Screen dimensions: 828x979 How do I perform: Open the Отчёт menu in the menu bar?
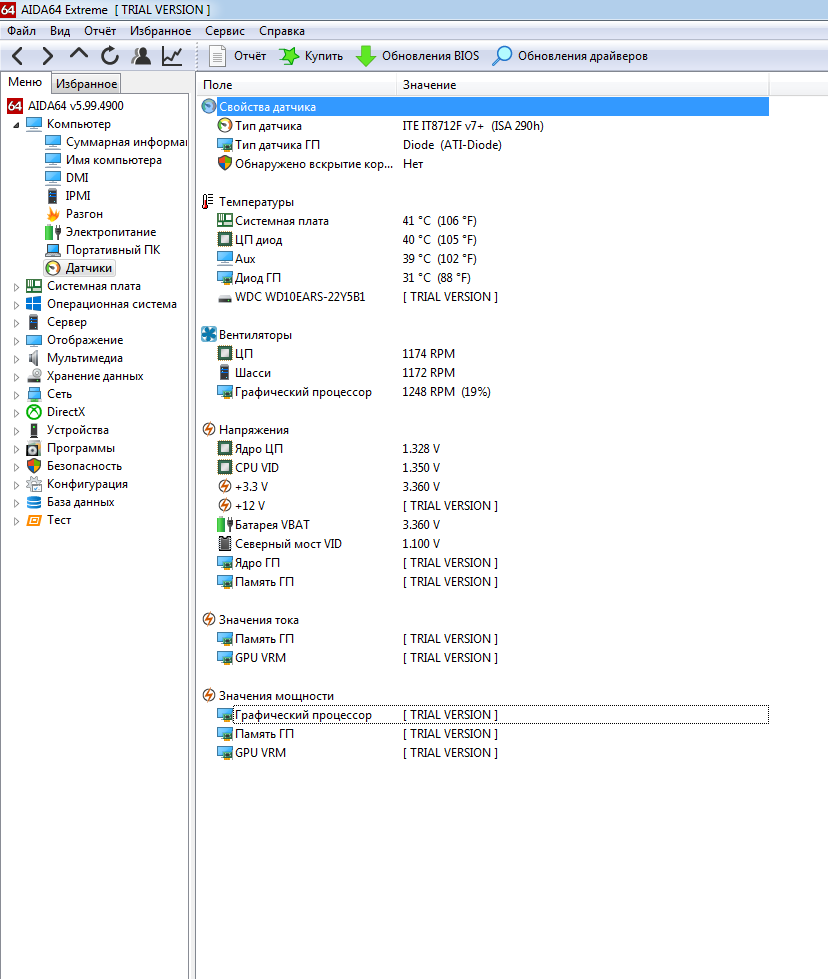[100, 31]
